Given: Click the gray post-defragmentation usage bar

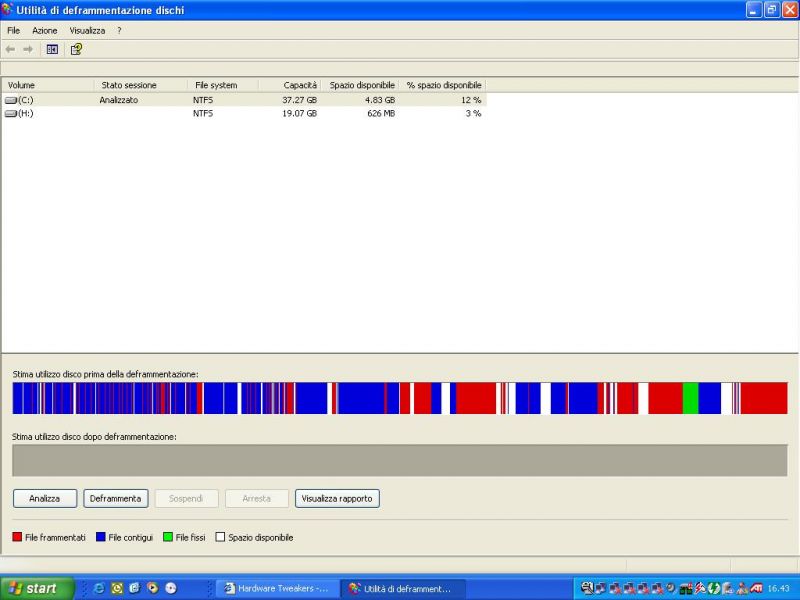Looking at the screenshot, I should (399, 460).
